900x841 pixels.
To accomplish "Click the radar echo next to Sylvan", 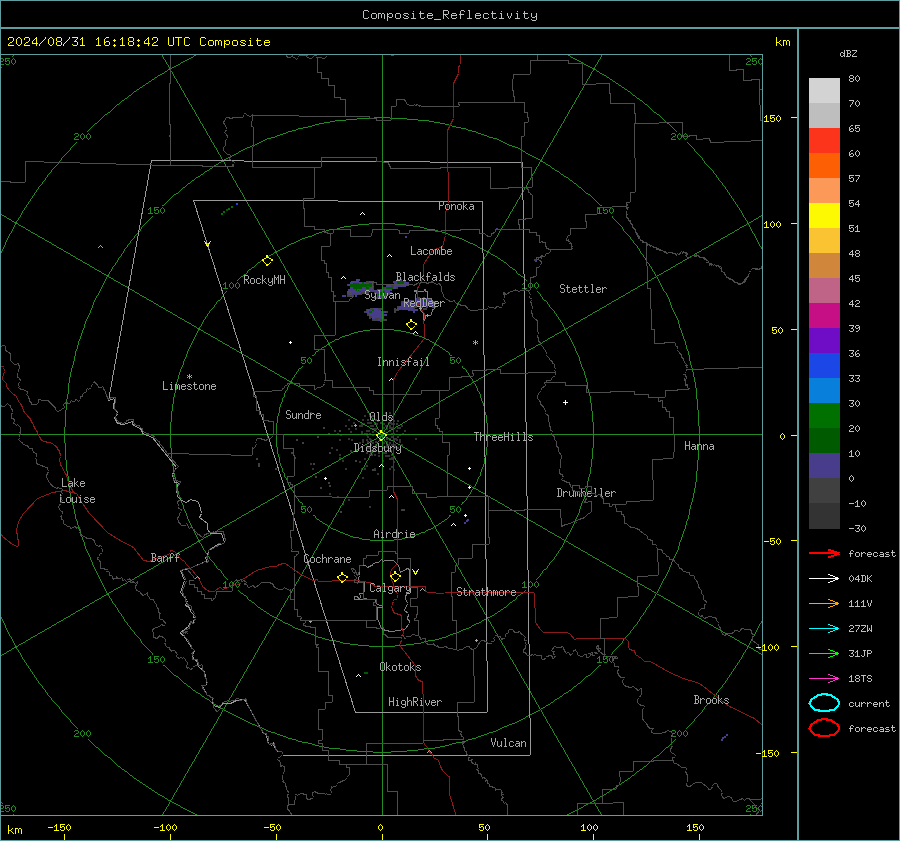I will pyautogui.click(x=363, y=286).
